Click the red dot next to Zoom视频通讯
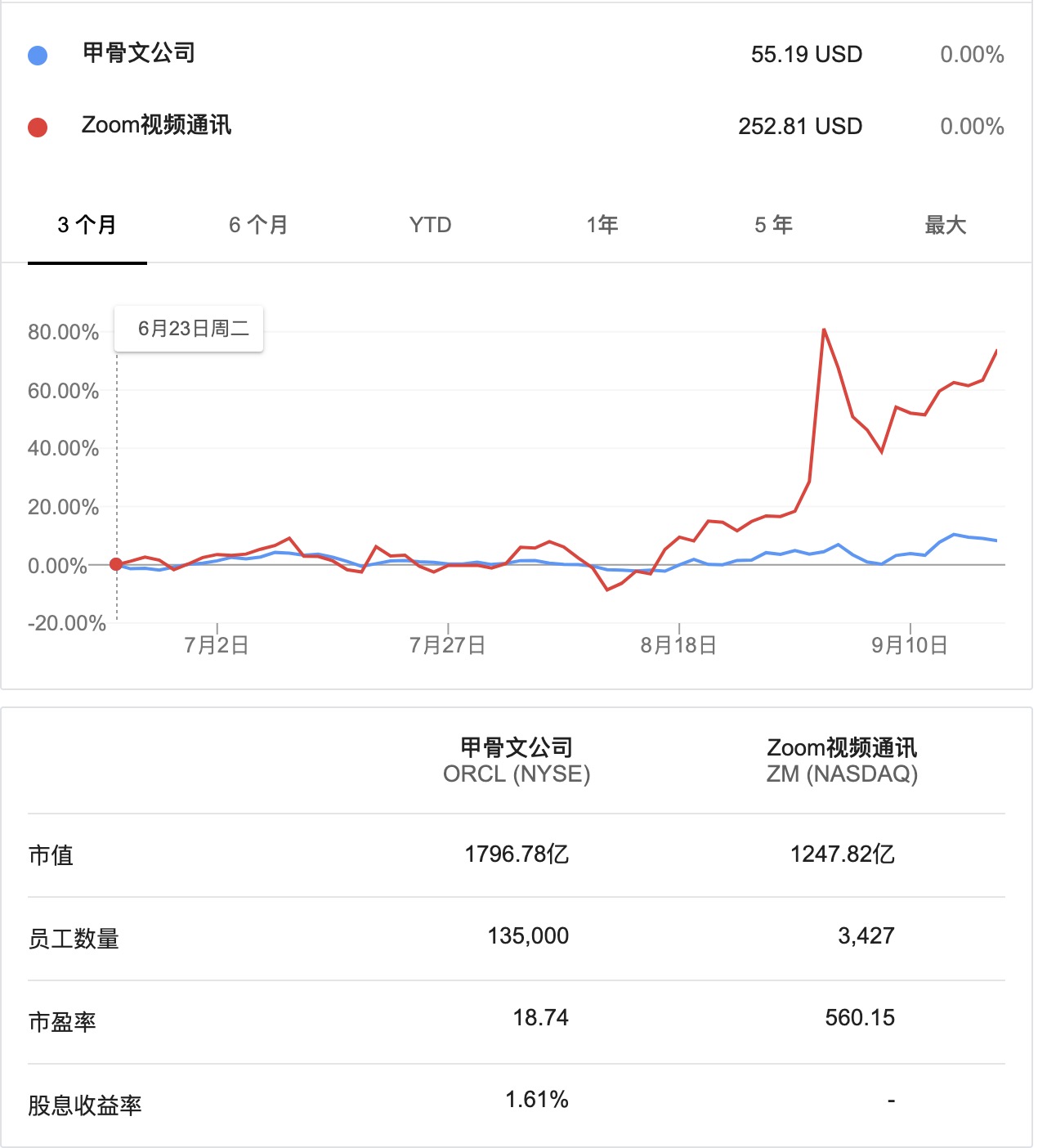 (x=38, y=128)
